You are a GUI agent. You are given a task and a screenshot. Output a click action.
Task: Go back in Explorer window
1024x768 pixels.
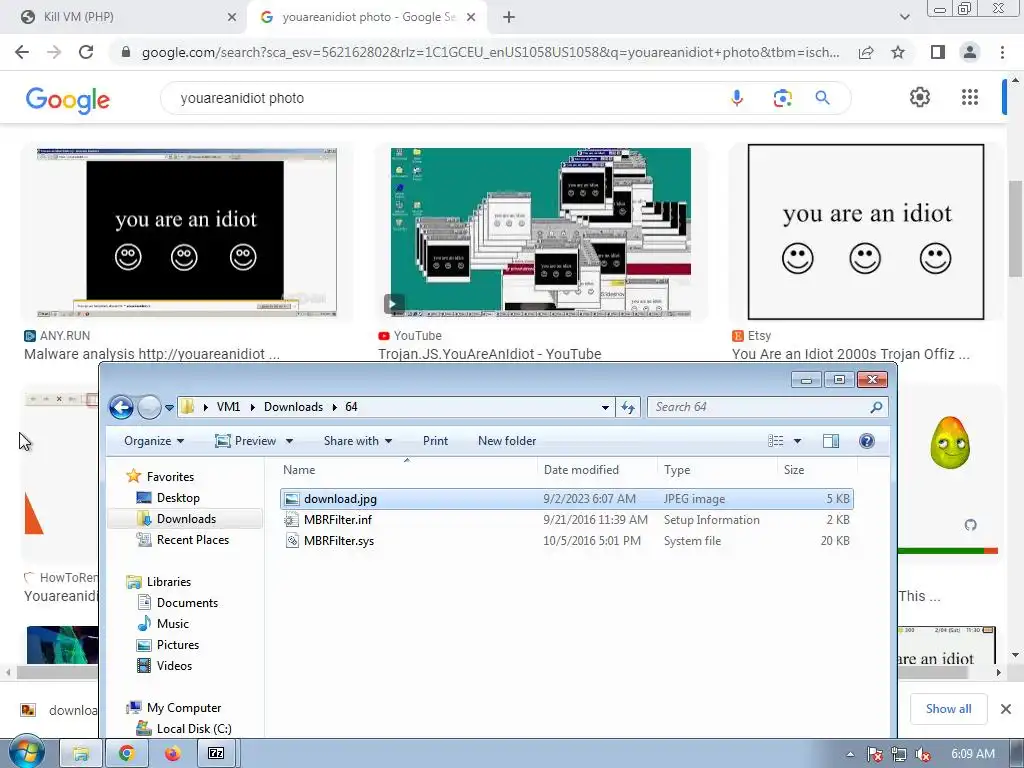coord(121,408)
